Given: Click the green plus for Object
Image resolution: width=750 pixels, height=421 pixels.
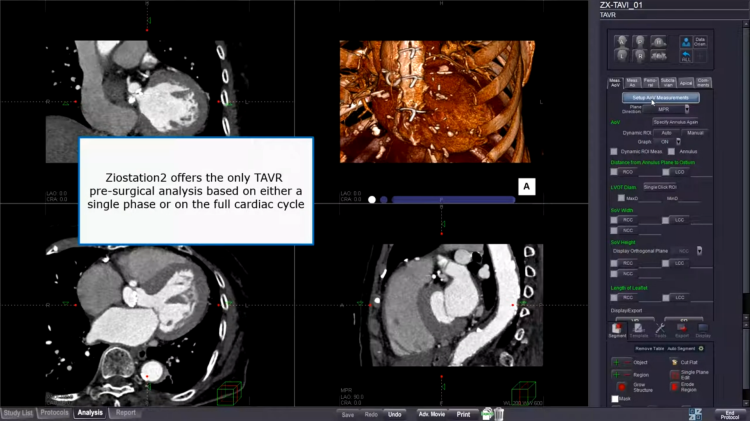Looking at the screenshot, I should [x=617, y=362].
